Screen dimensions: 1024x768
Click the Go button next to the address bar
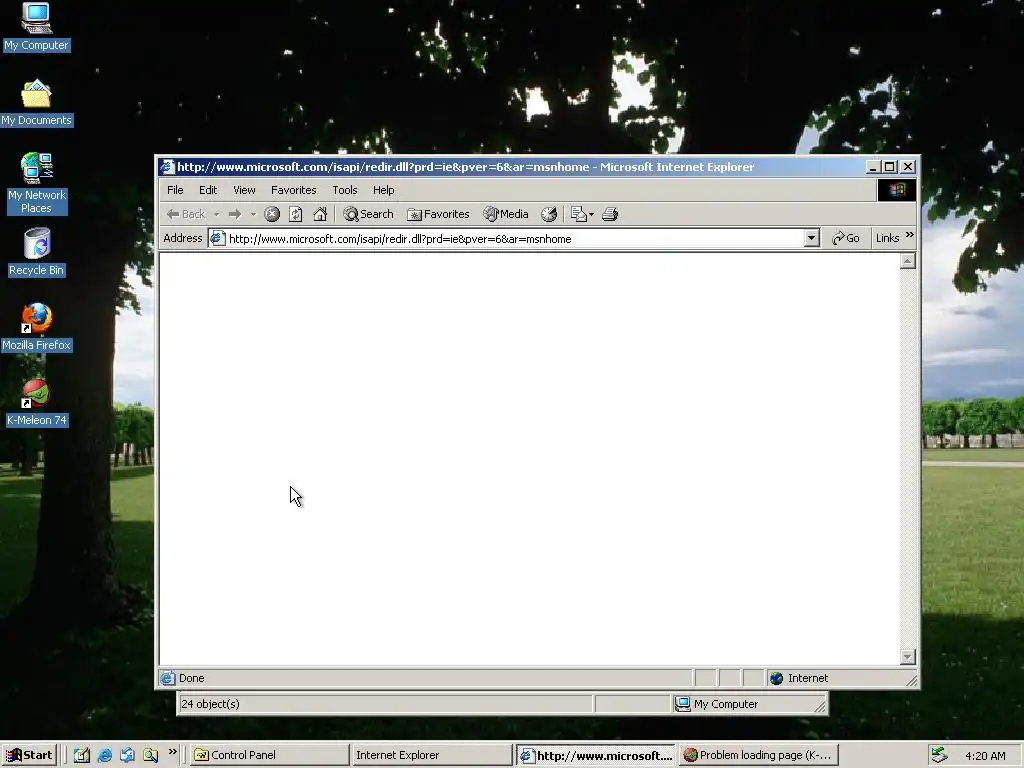click(x=846, y=238)
